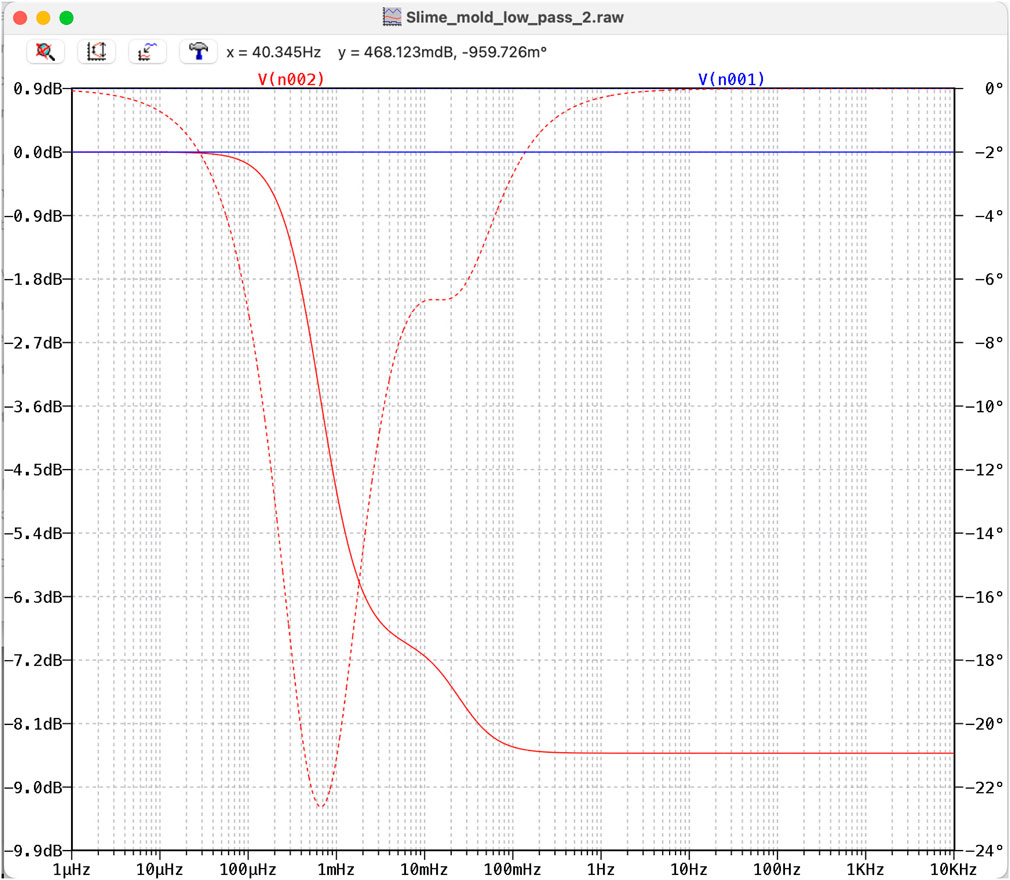Close the waveform window with red button

20,17
